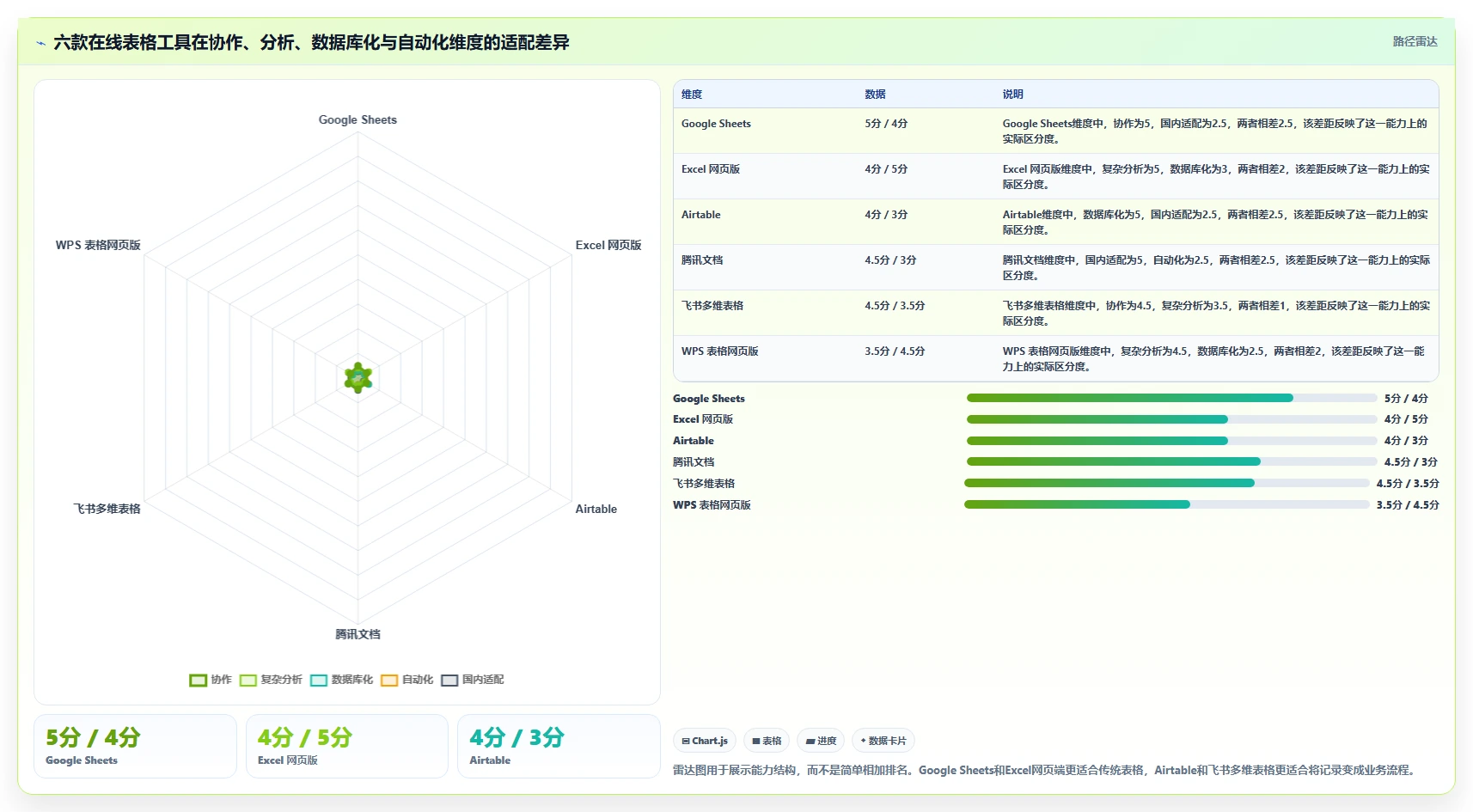The image size is (1473, 812).
Task: Select the 飞书多维表格 table row name
Action: [712, 306]
